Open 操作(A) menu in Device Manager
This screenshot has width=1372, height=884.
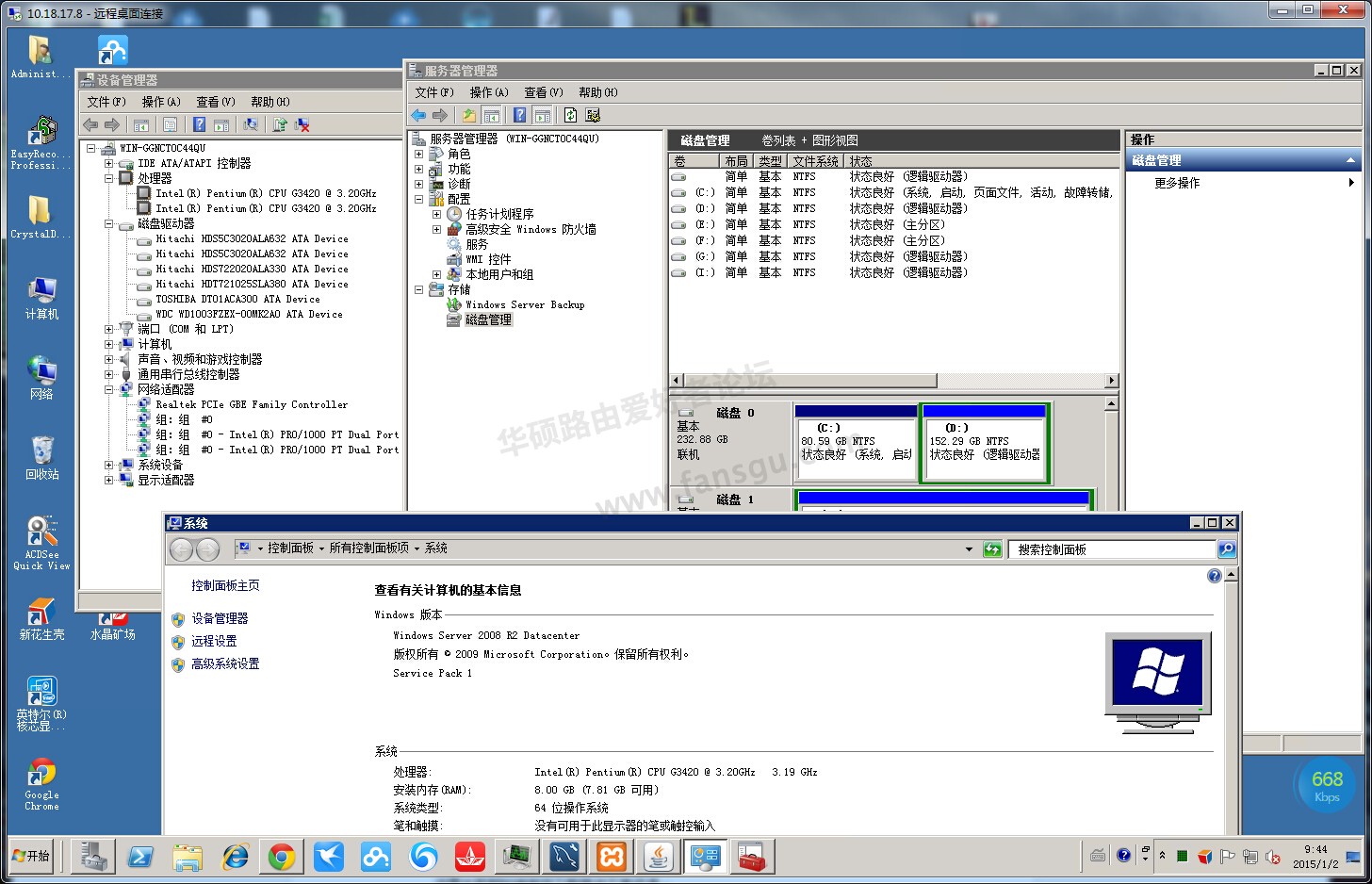coord(160,102)
